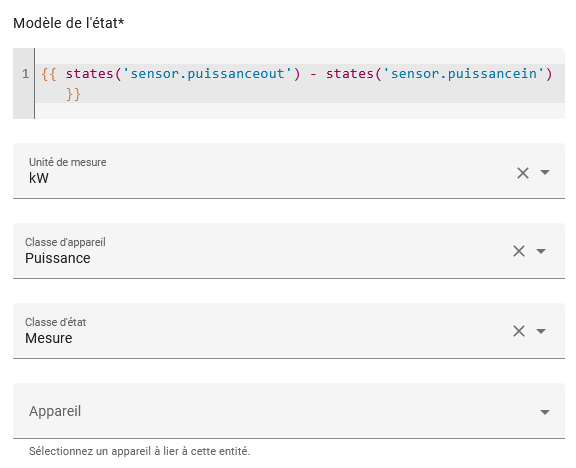This screenshot has height=468, width=576.
Task: Clear the Unité de mesure value
Action: pyautogui.click(x=523, y=173)
